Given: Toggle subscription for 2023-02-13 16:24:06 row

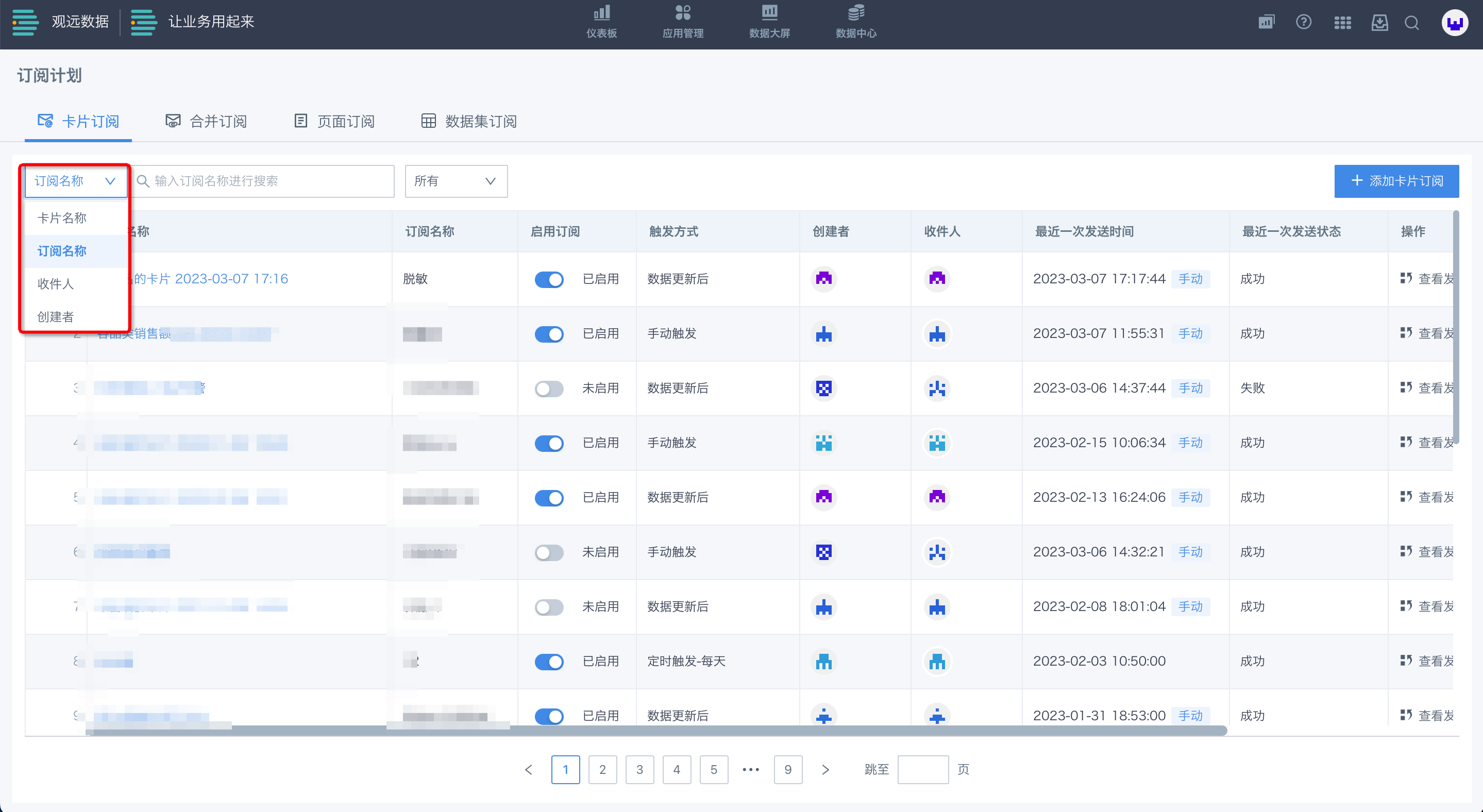Looking at the screenshot, I should pos(549,498).
